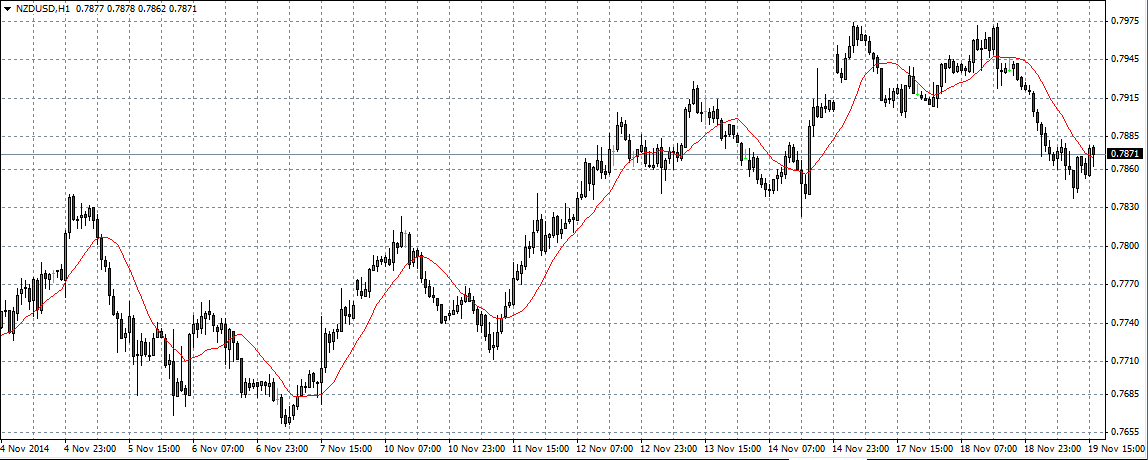Image resolution: width=1148 pixels, height=460 pixels.
Task: Click the 0.7915 price axis label
Action: coord(1125,97)
